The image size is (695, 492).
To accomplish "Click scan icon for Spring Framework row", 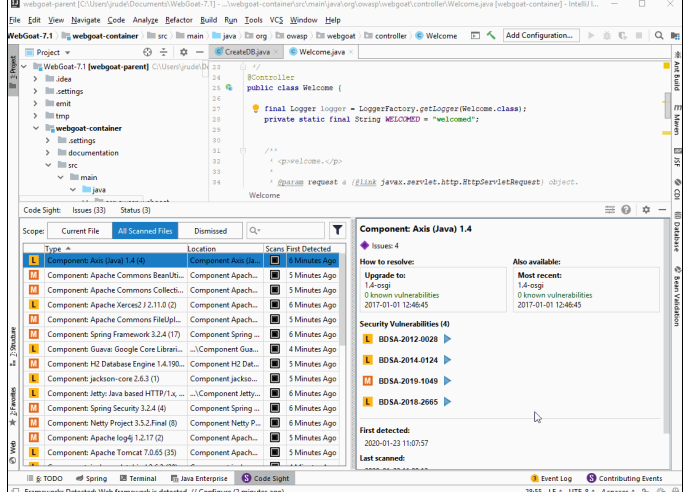I will click(x=275, y=334).
